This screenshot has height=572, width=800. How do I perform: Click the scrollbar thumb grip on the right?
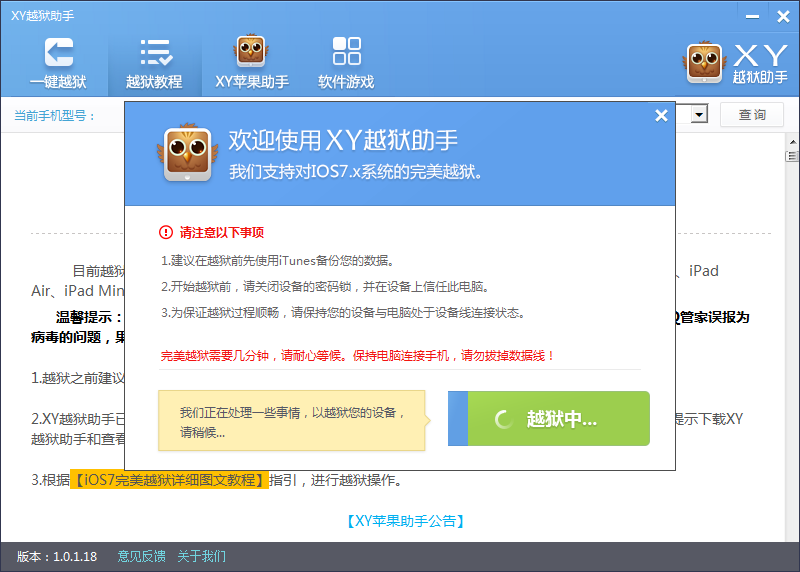pos(792,156)
